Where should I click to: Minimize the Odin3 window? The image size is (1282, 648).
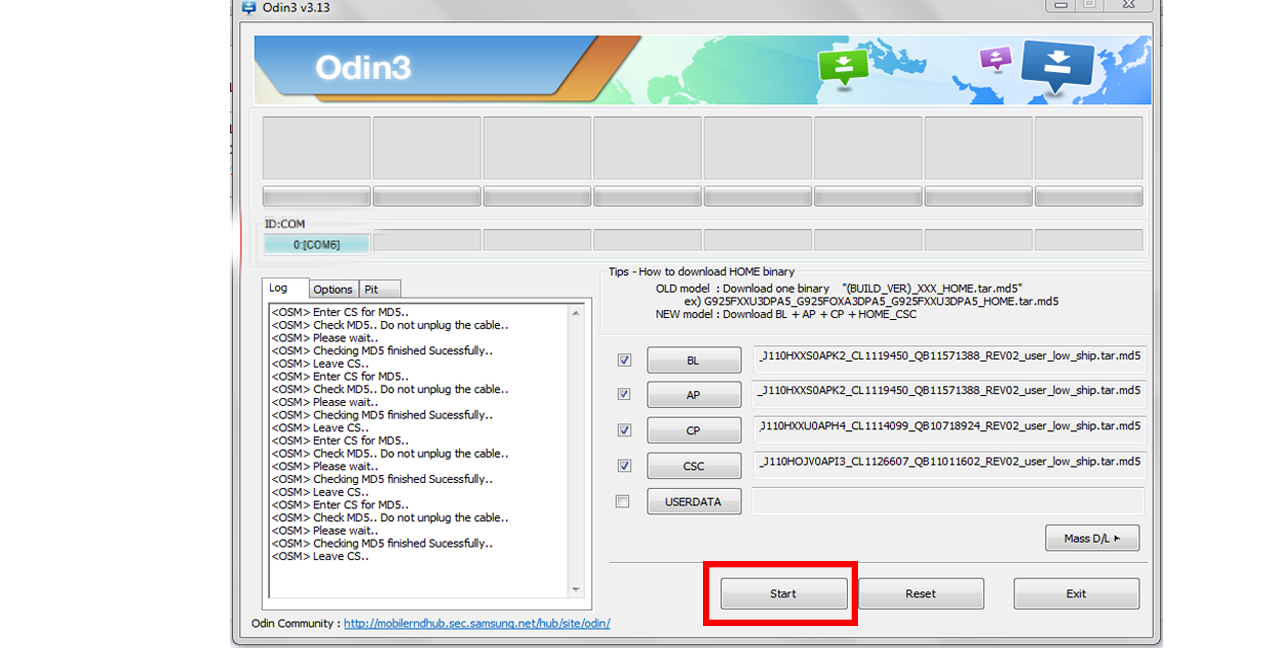click(1060, 4)
